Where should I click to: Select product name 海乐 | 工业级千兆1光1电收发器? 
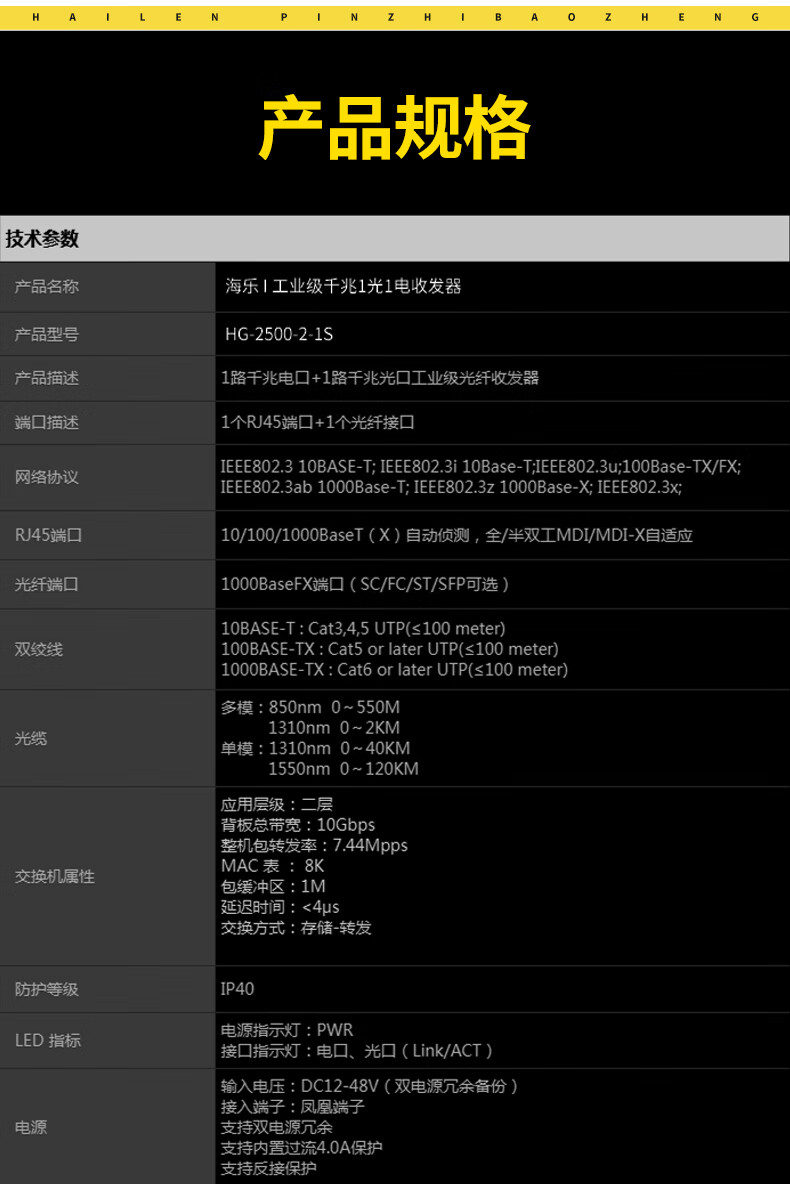pos(343,286)
